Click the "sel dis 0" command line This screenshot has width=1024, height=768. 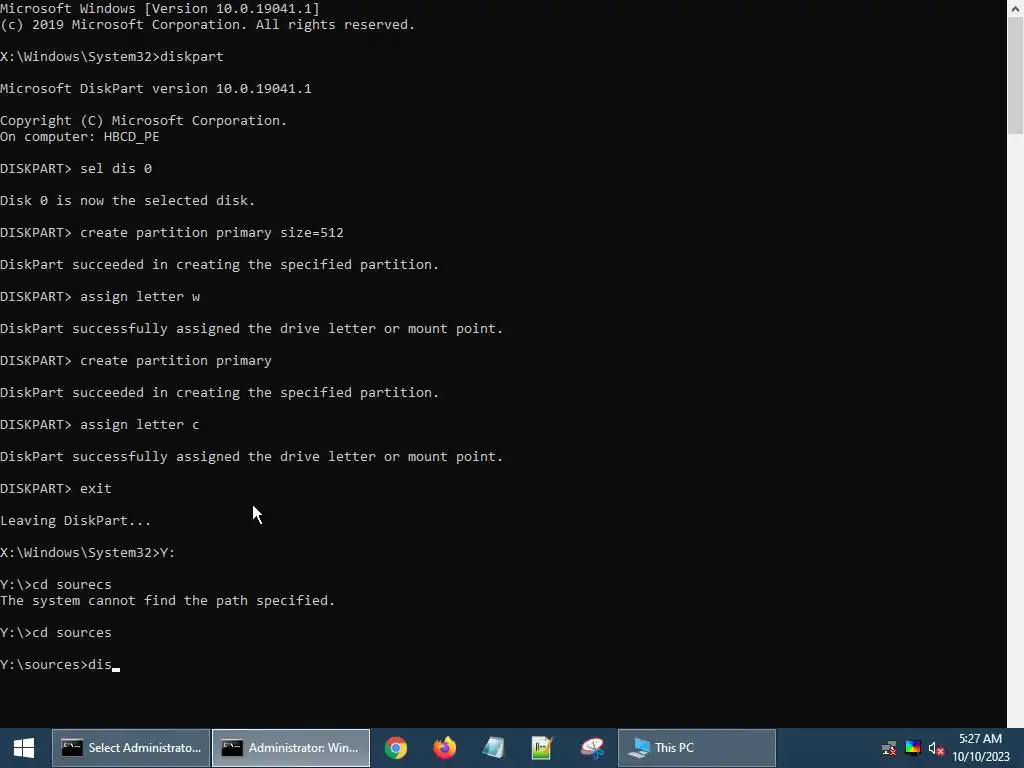[x=76, y=168]
